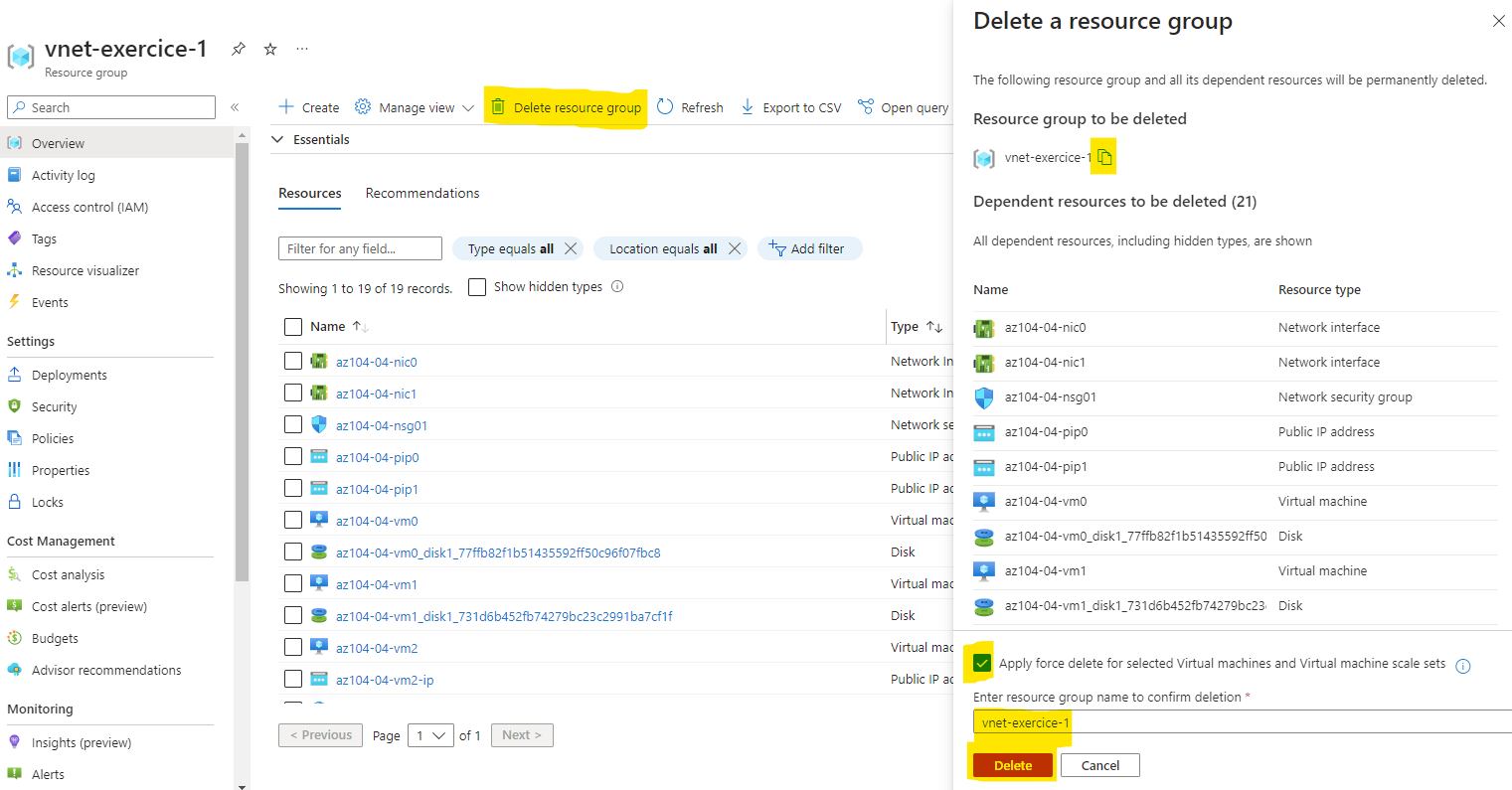This screenshot has height=790, width=1512.
Task: Click the resource group name confirmation field
Action: tap(1243, 722)
